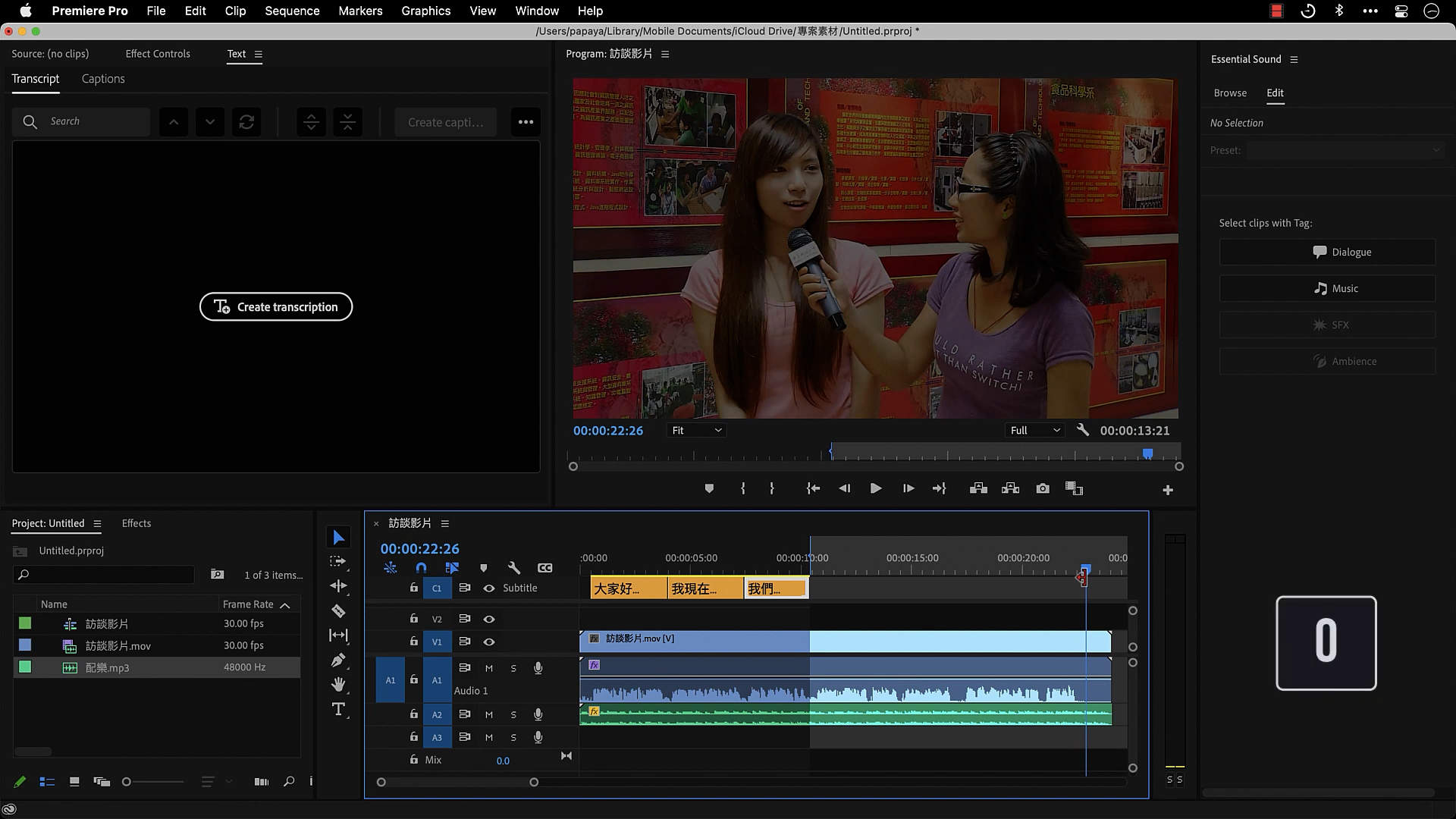Toggle the A1 track lock

[x=413, y=680]
